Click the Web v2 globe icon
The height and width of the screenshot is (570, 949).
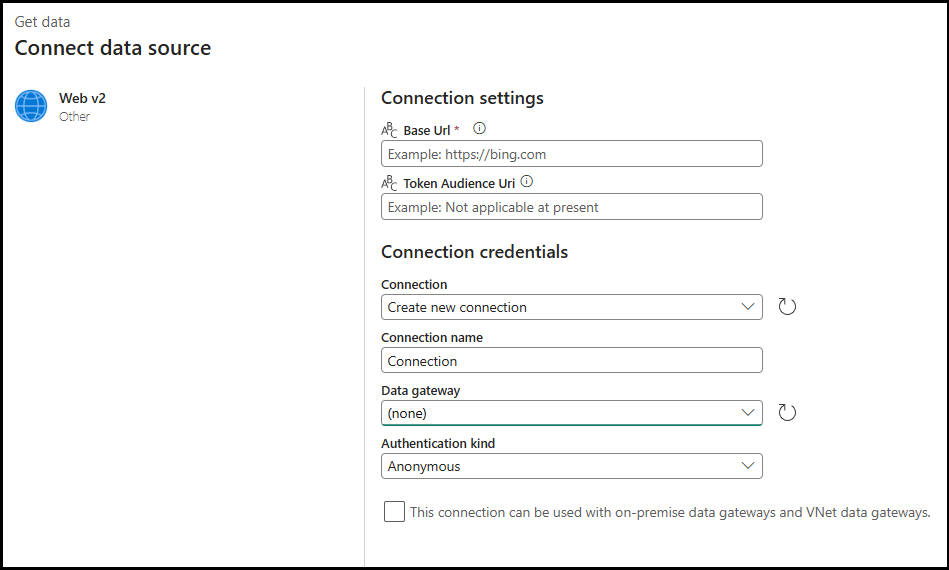click(x=31, y=106)
